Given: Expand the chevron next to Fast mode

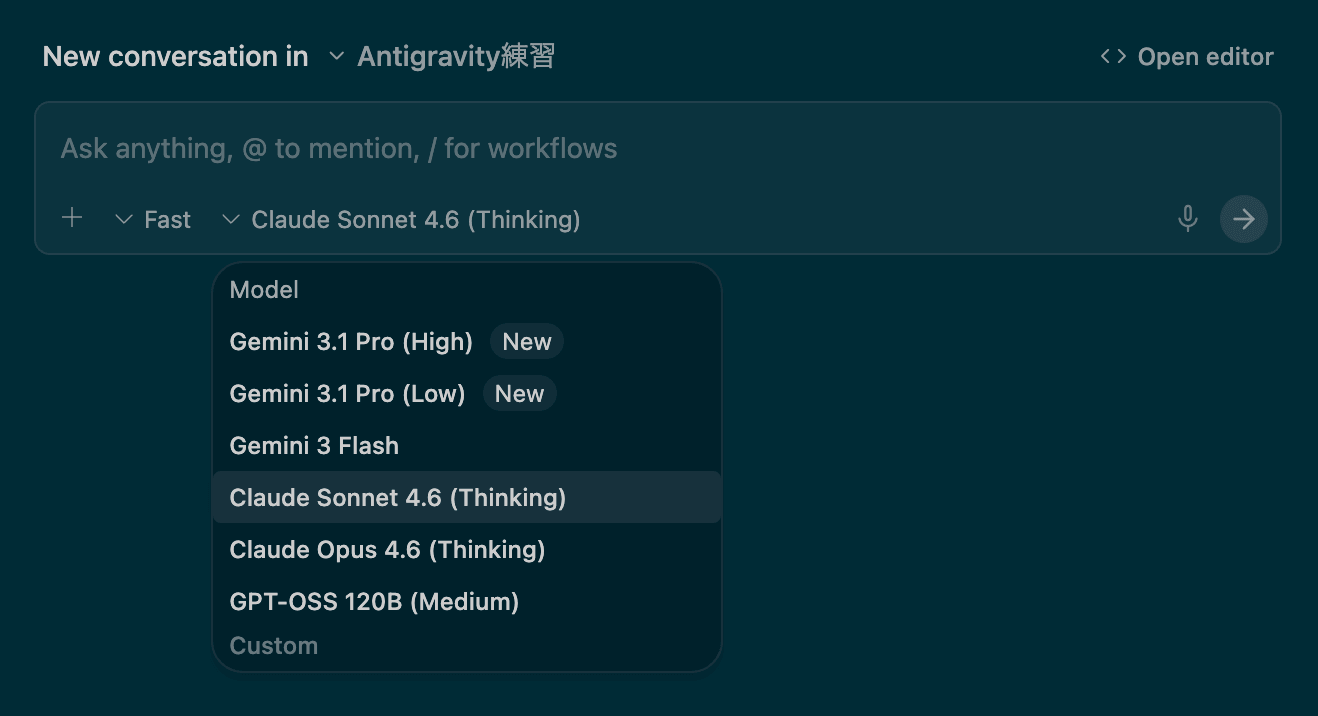Looking at the screenshot, I should click(124, 220).
